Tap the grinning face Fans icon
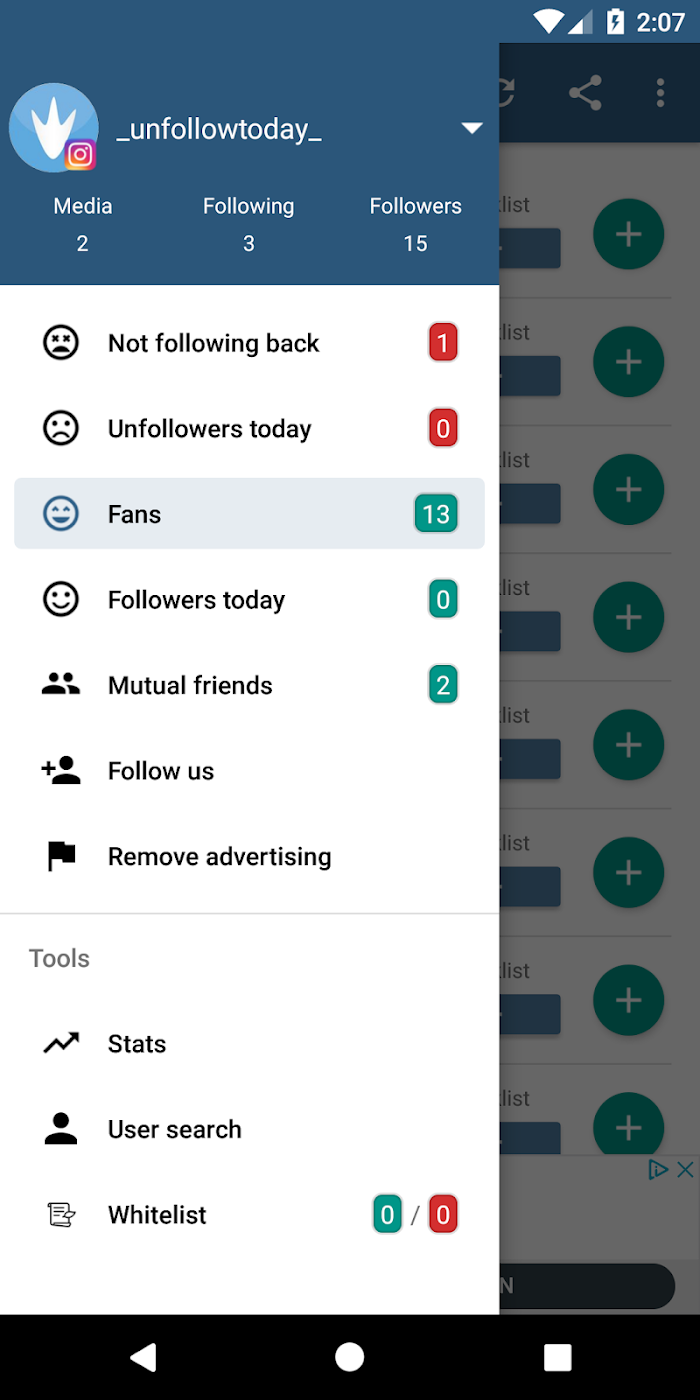 point(61,514)
